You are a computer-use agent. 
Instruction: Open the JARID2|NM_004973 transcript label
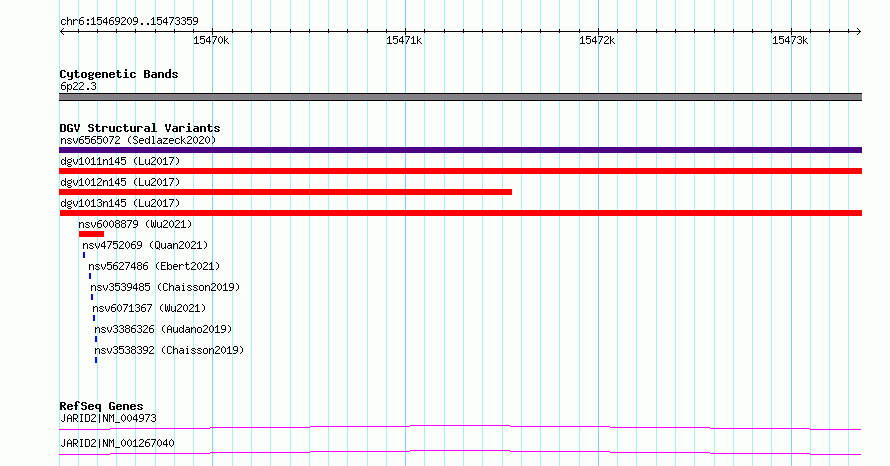(x=108, y=418)
